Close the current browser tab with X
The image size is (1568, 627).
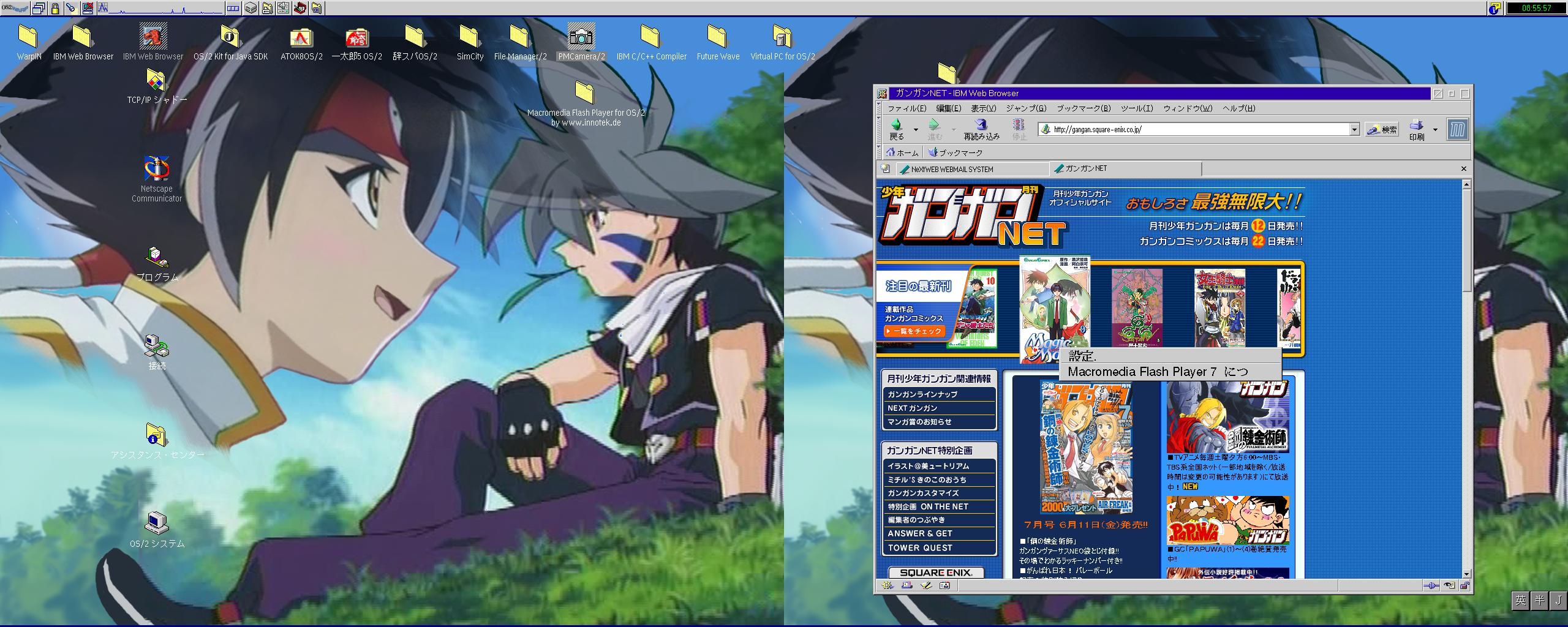tap(1464, 169)
